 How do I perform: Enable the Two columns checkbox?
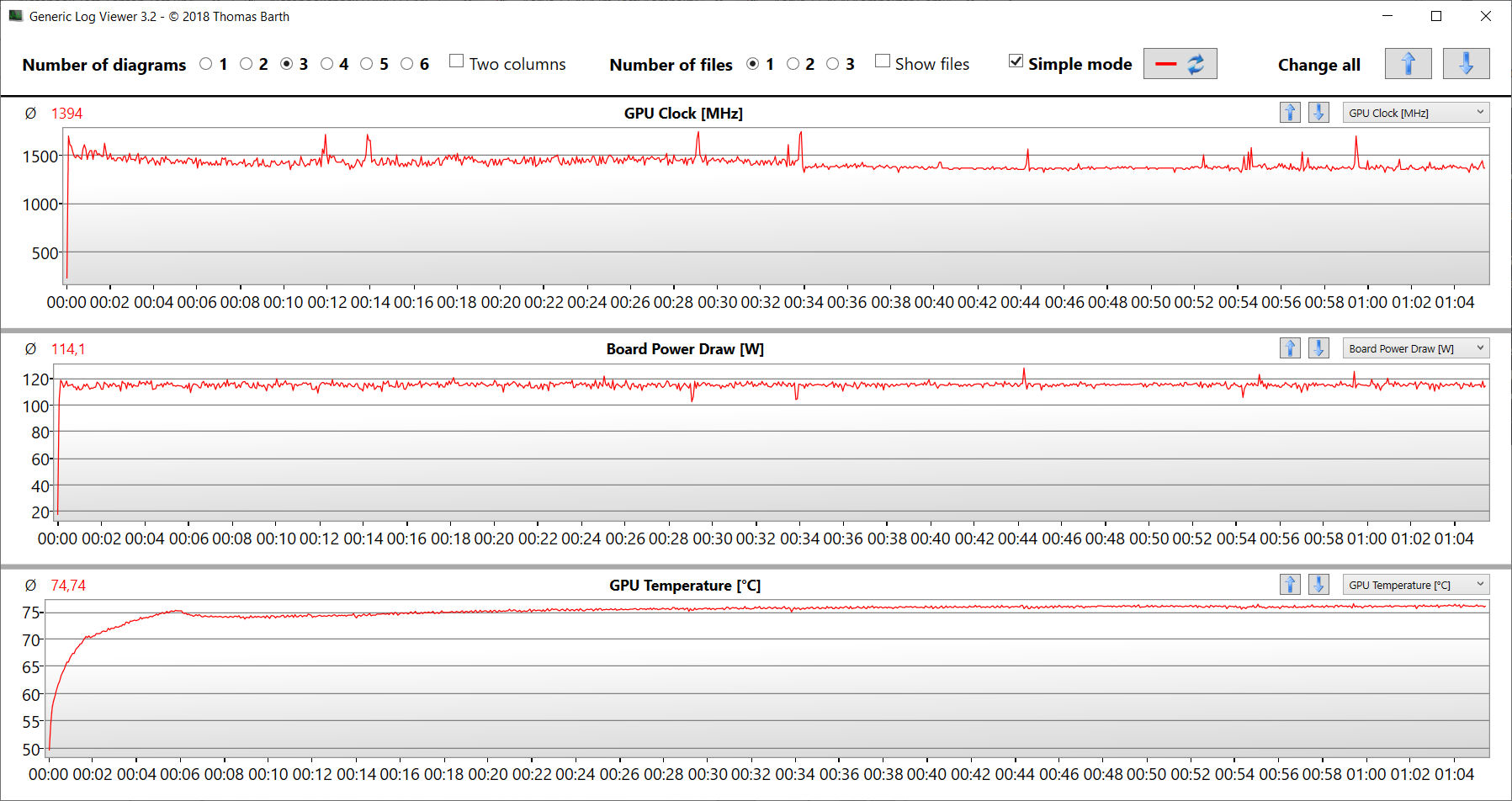point(457,61)
